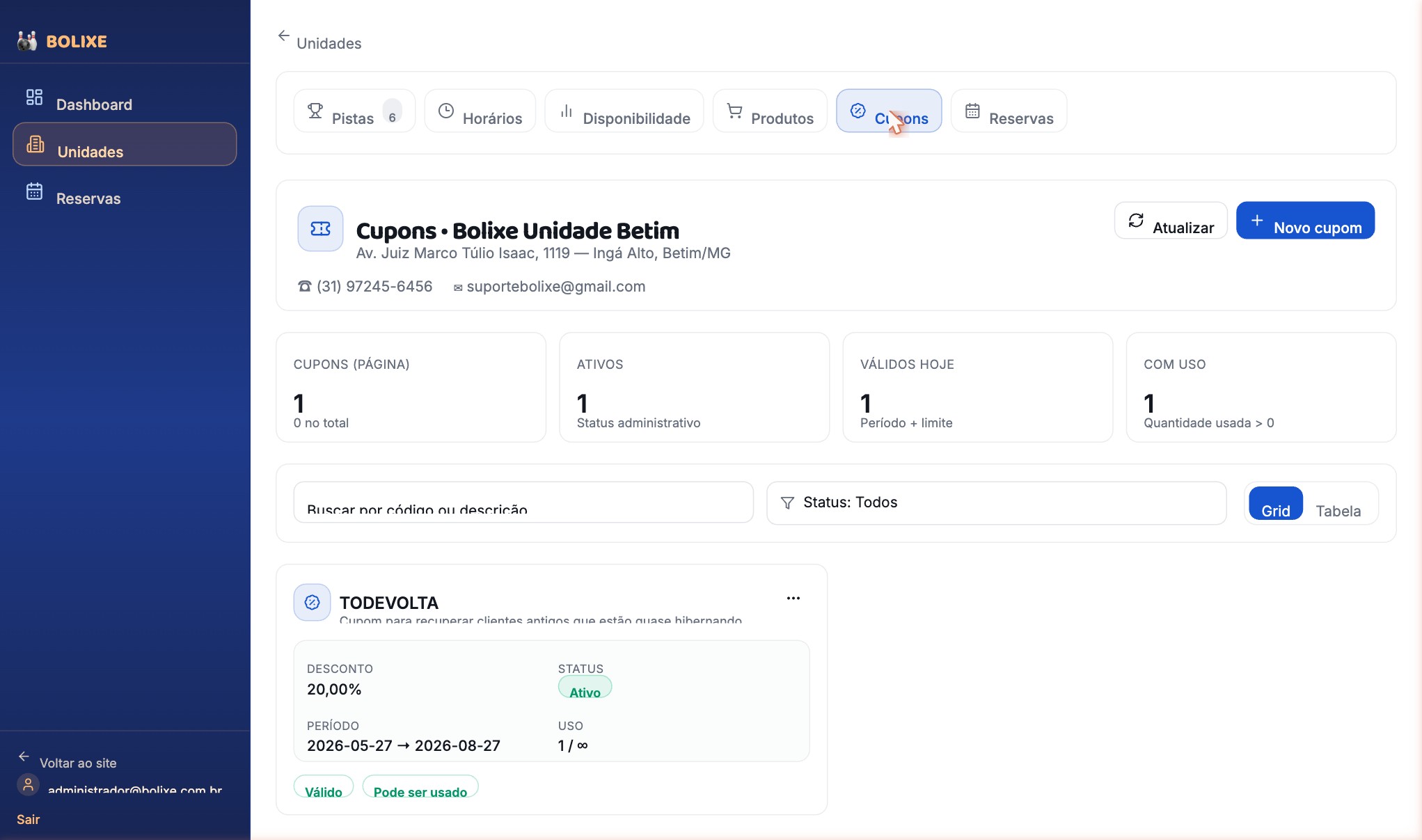The image size is (1422, 840).
Task: Click the plus icon in Novo cupom
Action: [1257, 220]
